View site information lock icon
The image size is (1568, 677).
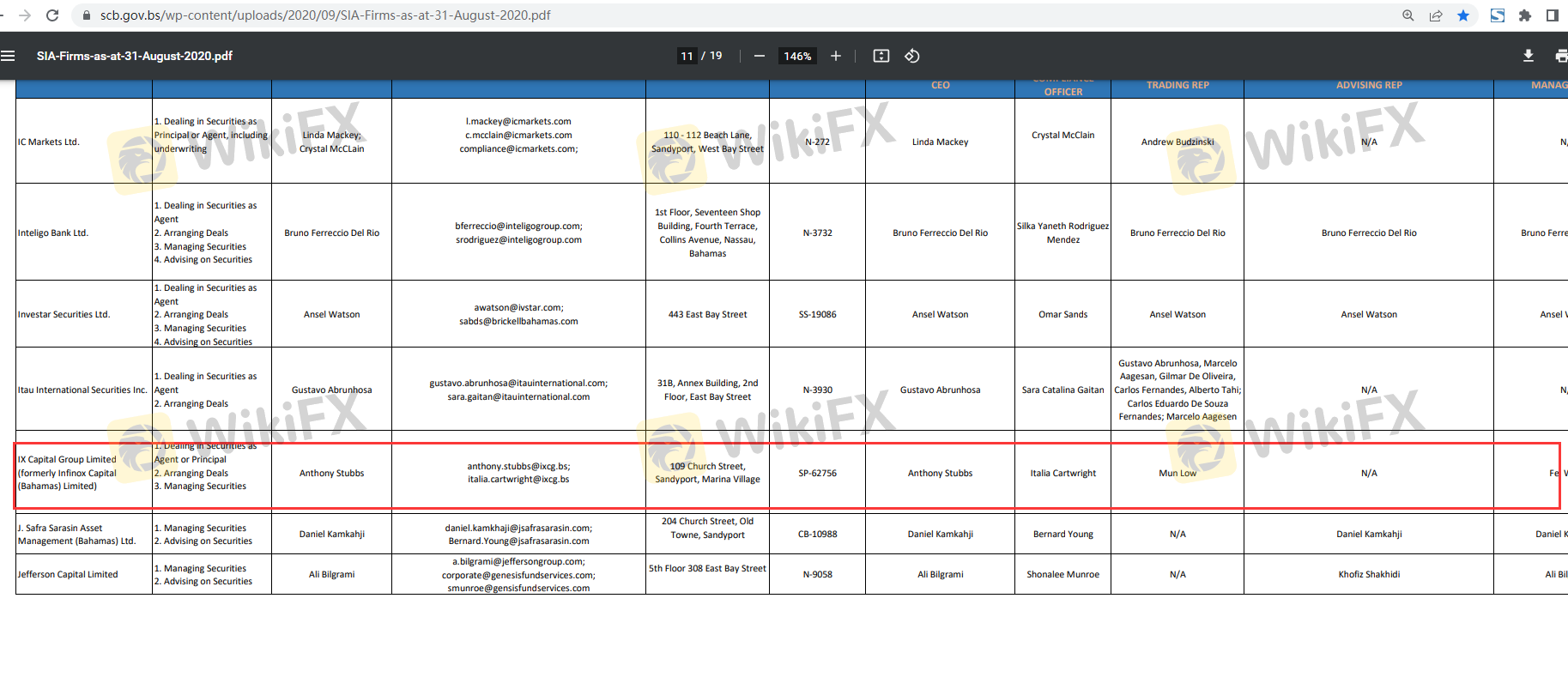(x=86, y=15)
